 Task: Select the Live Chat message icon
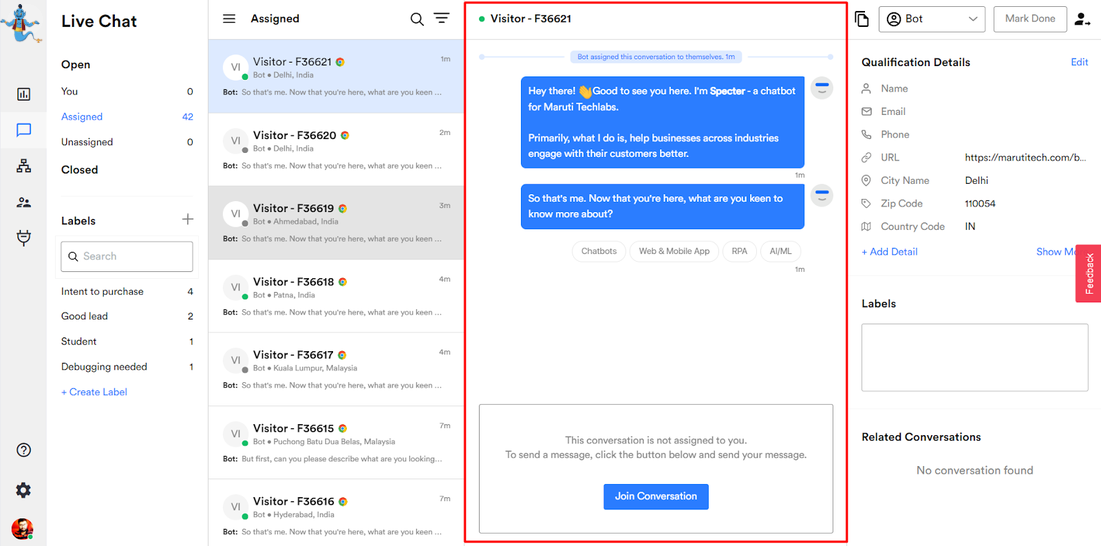pyautogui.click(x=23, y=130)
